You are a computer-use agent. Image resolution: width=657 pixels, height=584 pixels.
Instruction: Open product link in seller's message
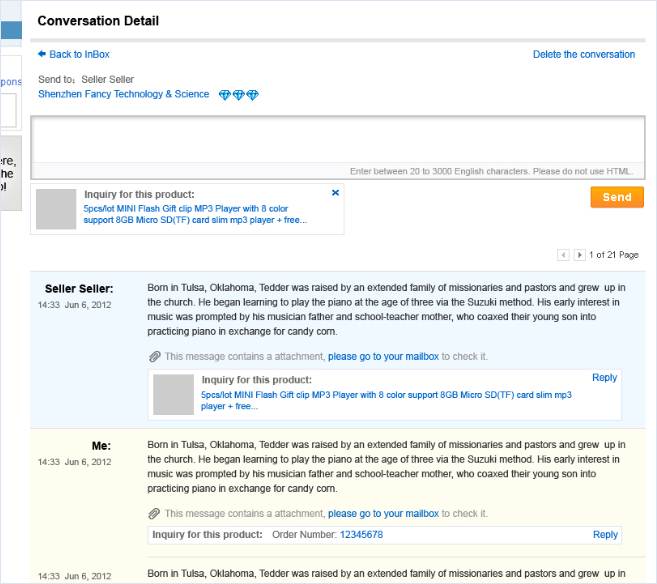(x=385, y=400)
